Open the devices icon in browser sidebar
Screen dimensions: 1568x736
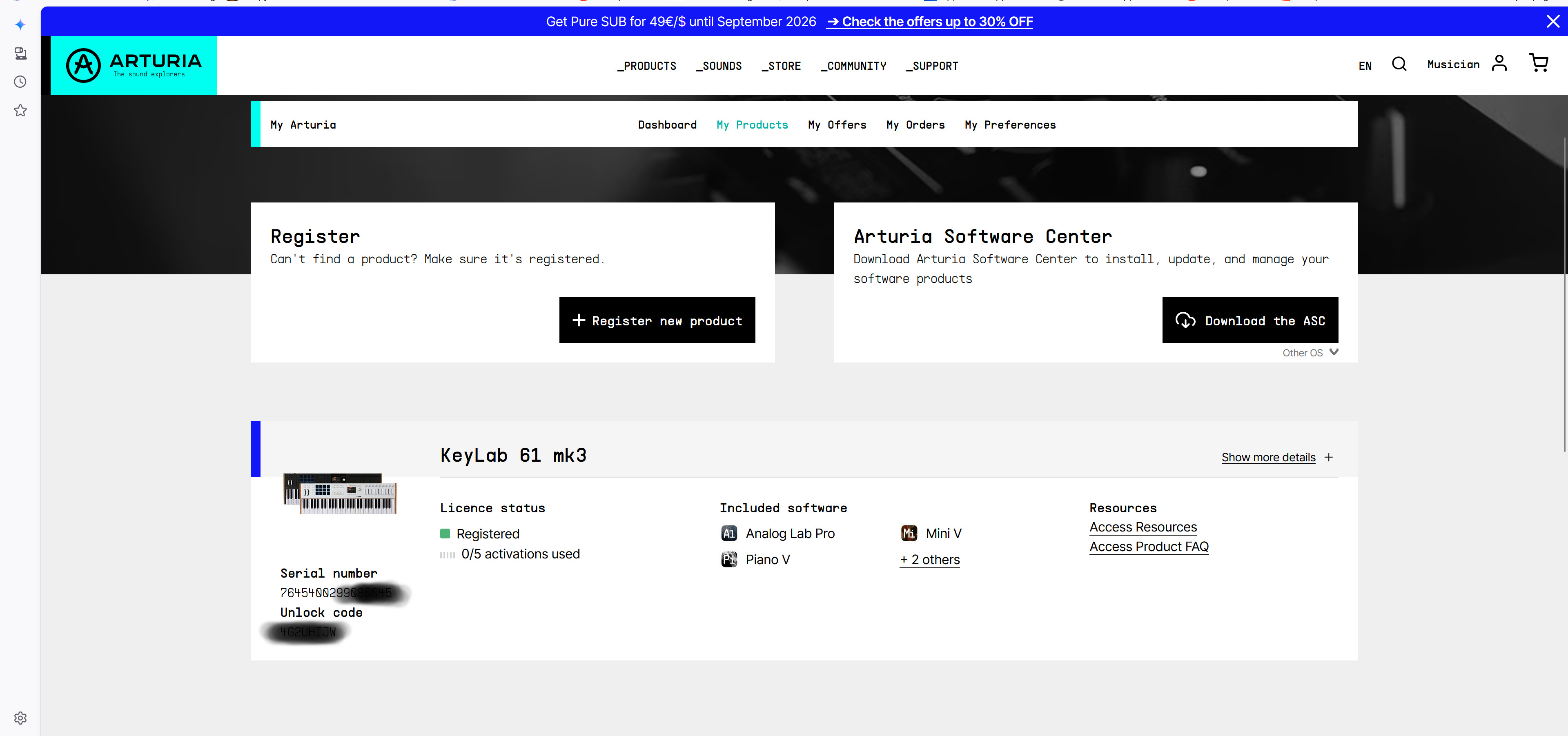pyautogui.click(x=20, y=53)
